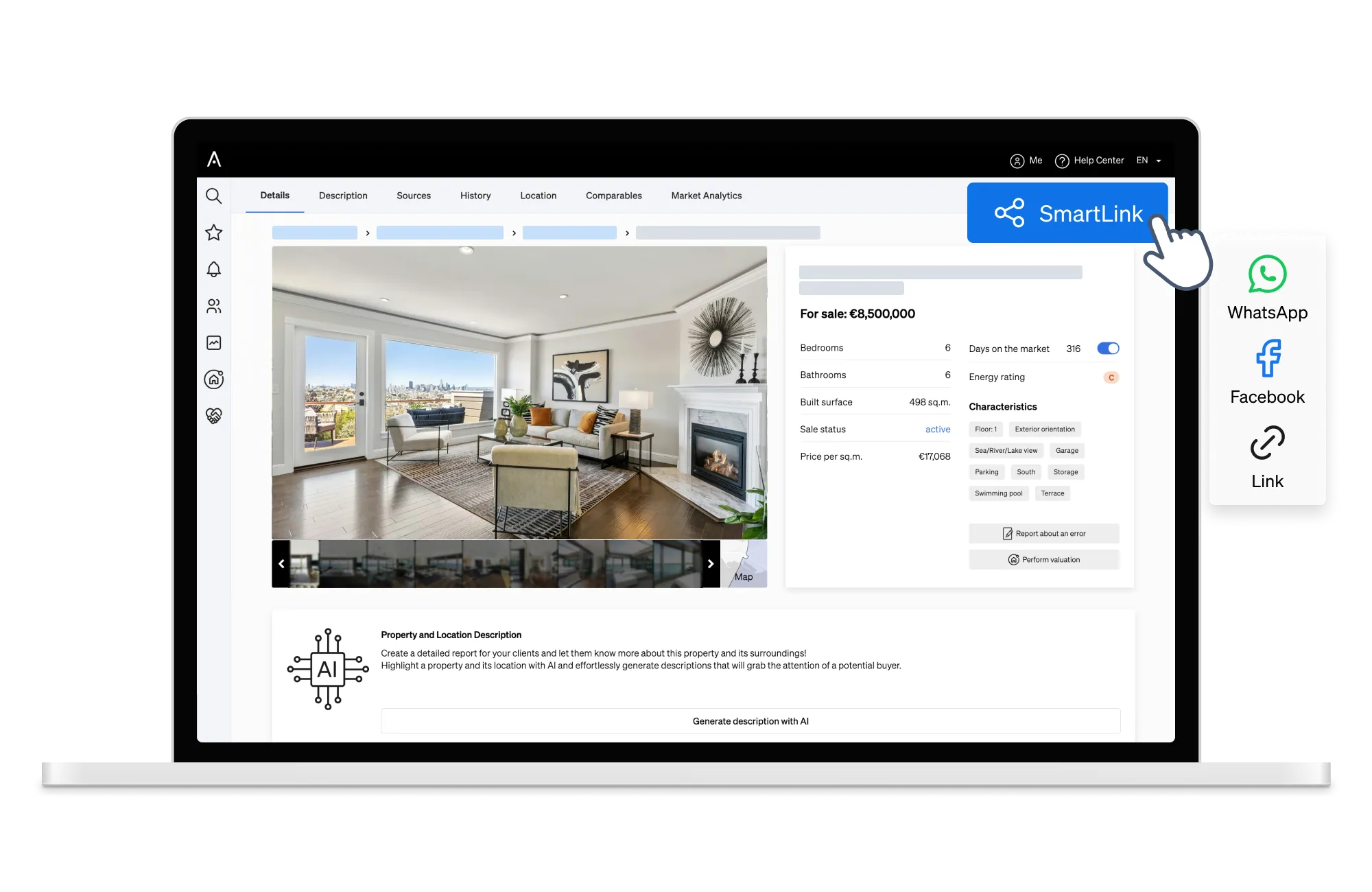The height and width of the screenshot is (892, 1372).
Task: Click the Swimming pool characteristic tag
Action: (998, 493)
